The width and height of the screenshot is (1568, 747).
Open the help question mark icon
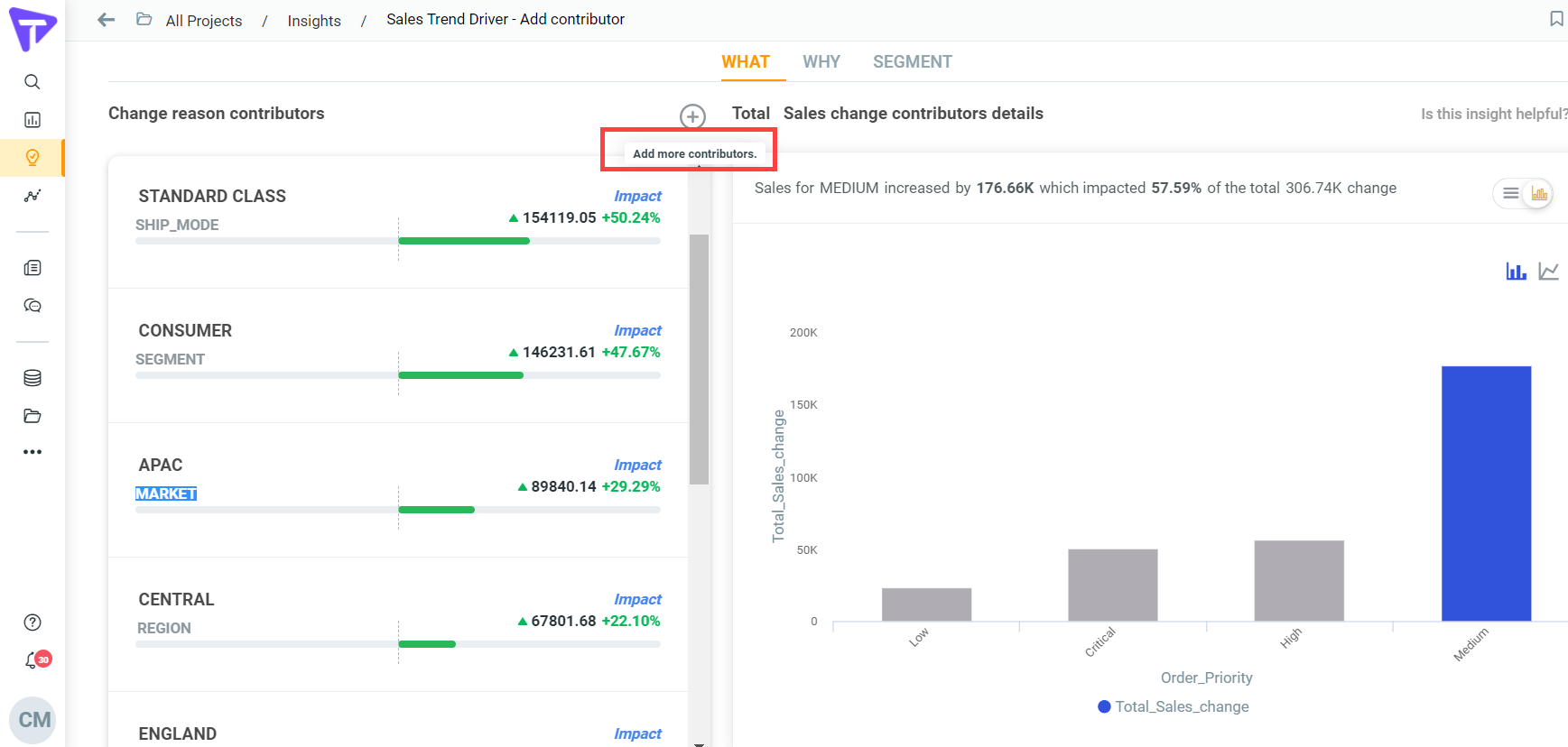click(x=32, y=622)
